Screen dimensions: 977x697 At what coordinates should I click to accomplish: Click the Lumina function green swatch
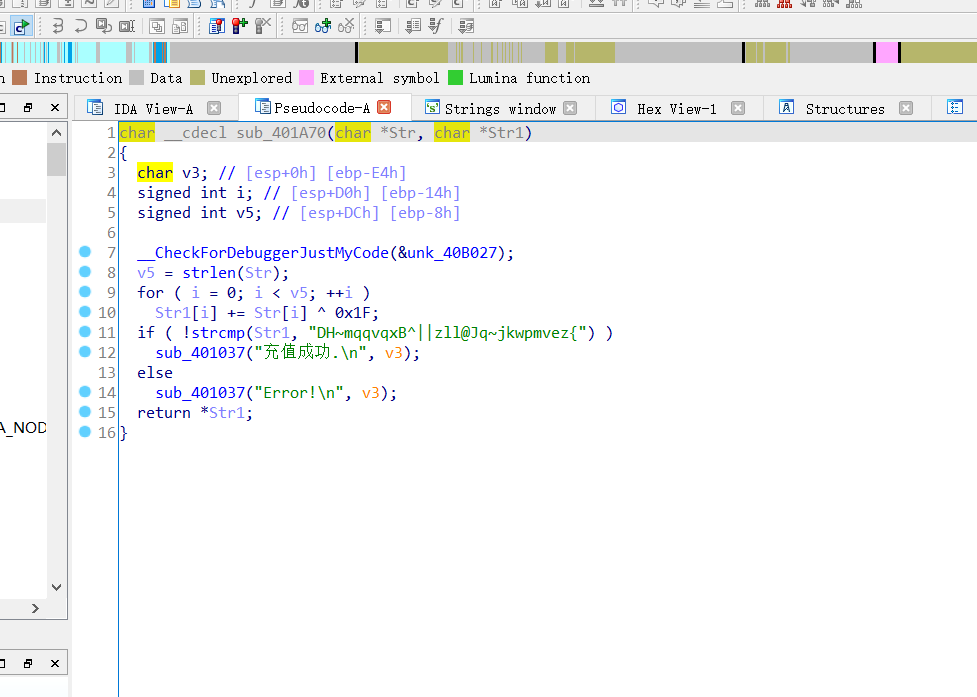point(455,77)
